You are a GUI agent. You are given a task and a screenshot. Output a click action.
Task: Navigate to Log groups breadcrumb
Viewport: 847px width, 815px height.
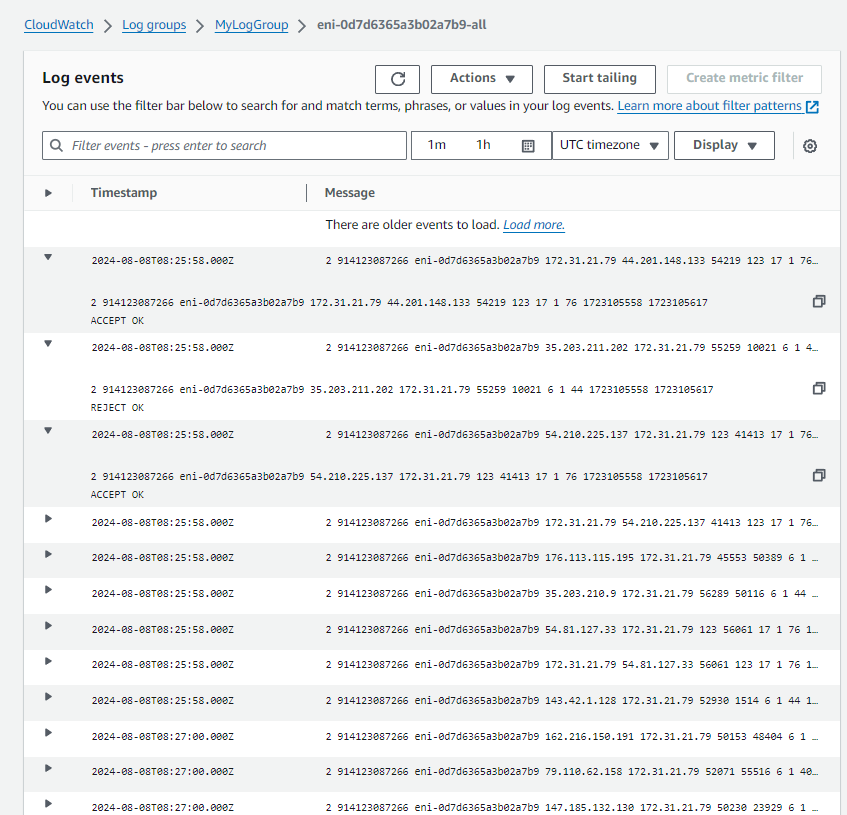click(x=154, y=25)
